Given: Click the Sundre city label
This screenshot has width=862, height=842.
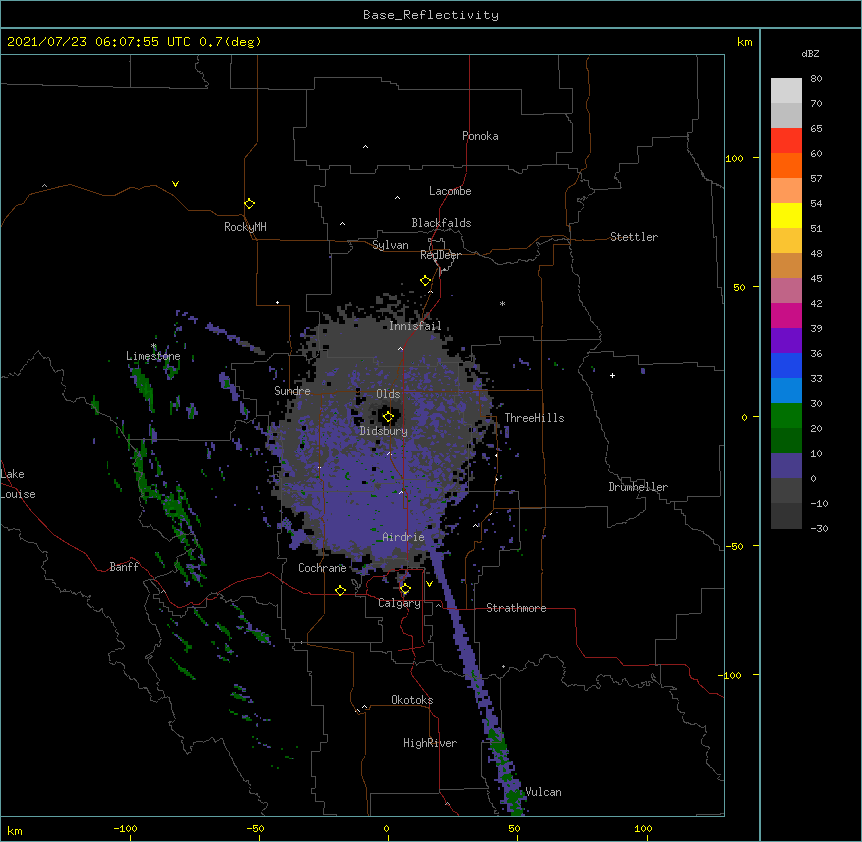Looking at the screenshot, I should pyautogui.click(x=292, y=391).
